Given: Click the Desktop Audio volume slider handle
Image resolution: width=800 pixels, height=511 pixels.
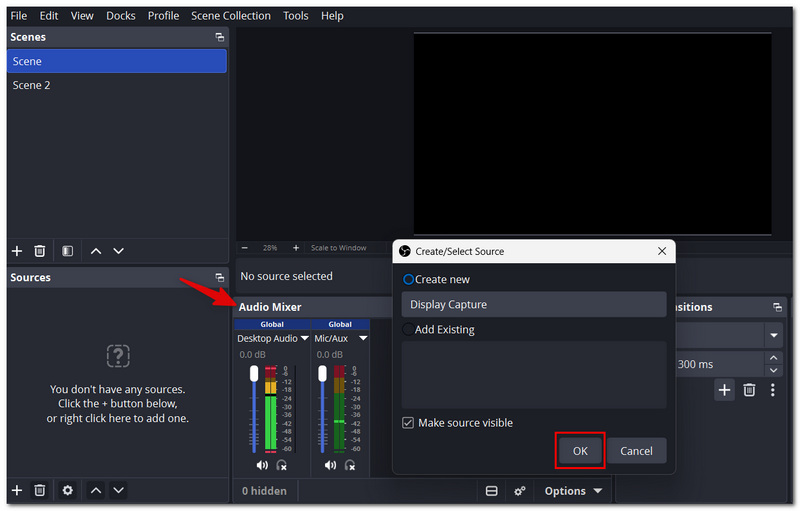Looking at the screenshot, I should (254, 373).
